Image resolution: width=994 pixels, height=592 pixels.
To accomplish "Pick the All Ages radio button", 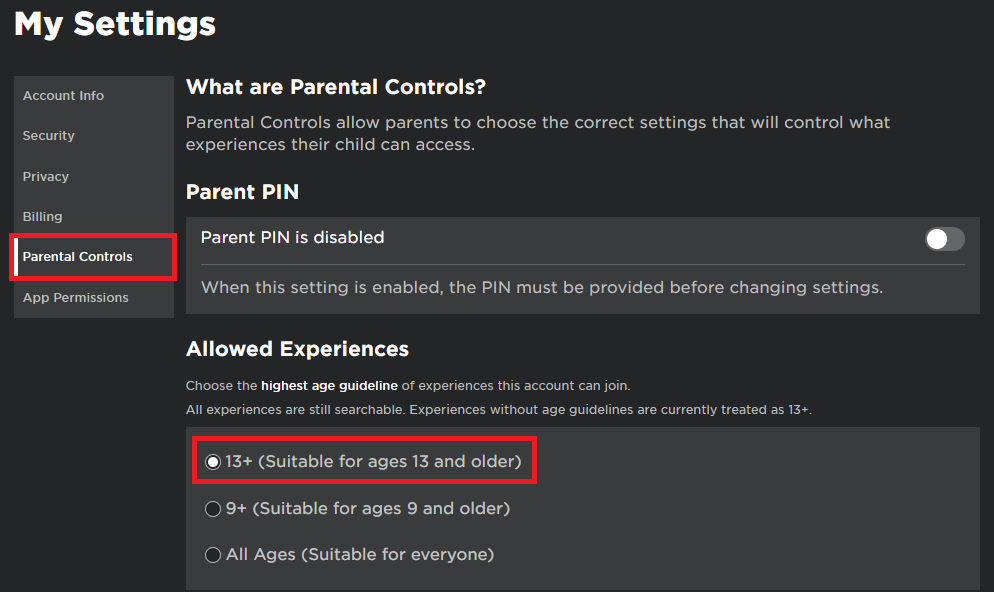I will tap(213, 555).
